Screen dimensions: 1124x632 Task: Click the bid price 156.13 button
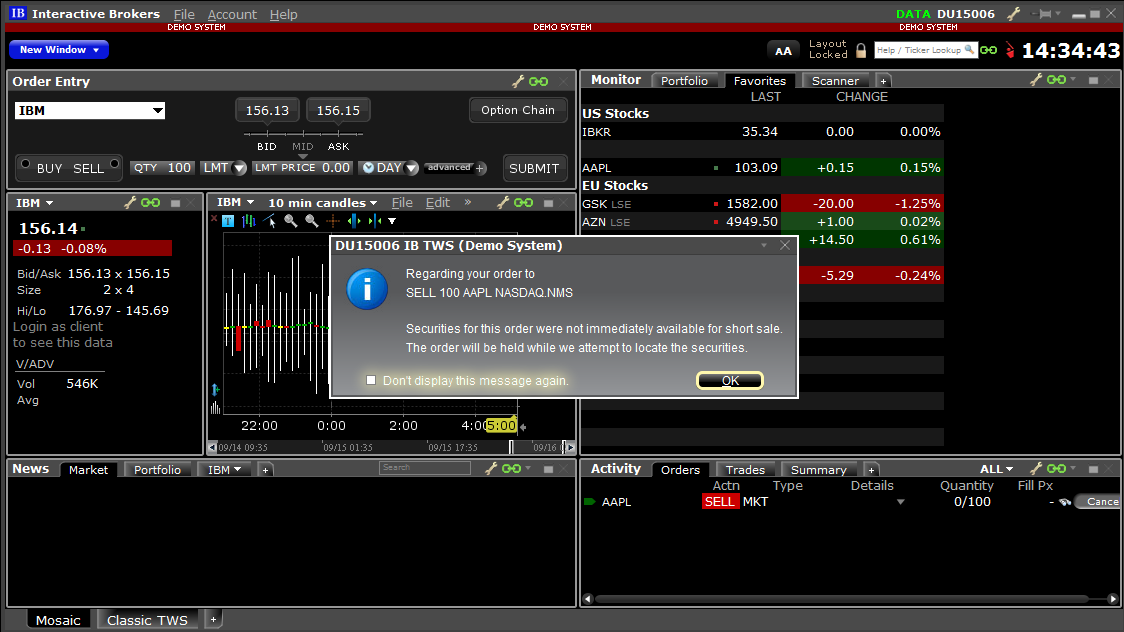pyautogui.click(x=267, y=110)
